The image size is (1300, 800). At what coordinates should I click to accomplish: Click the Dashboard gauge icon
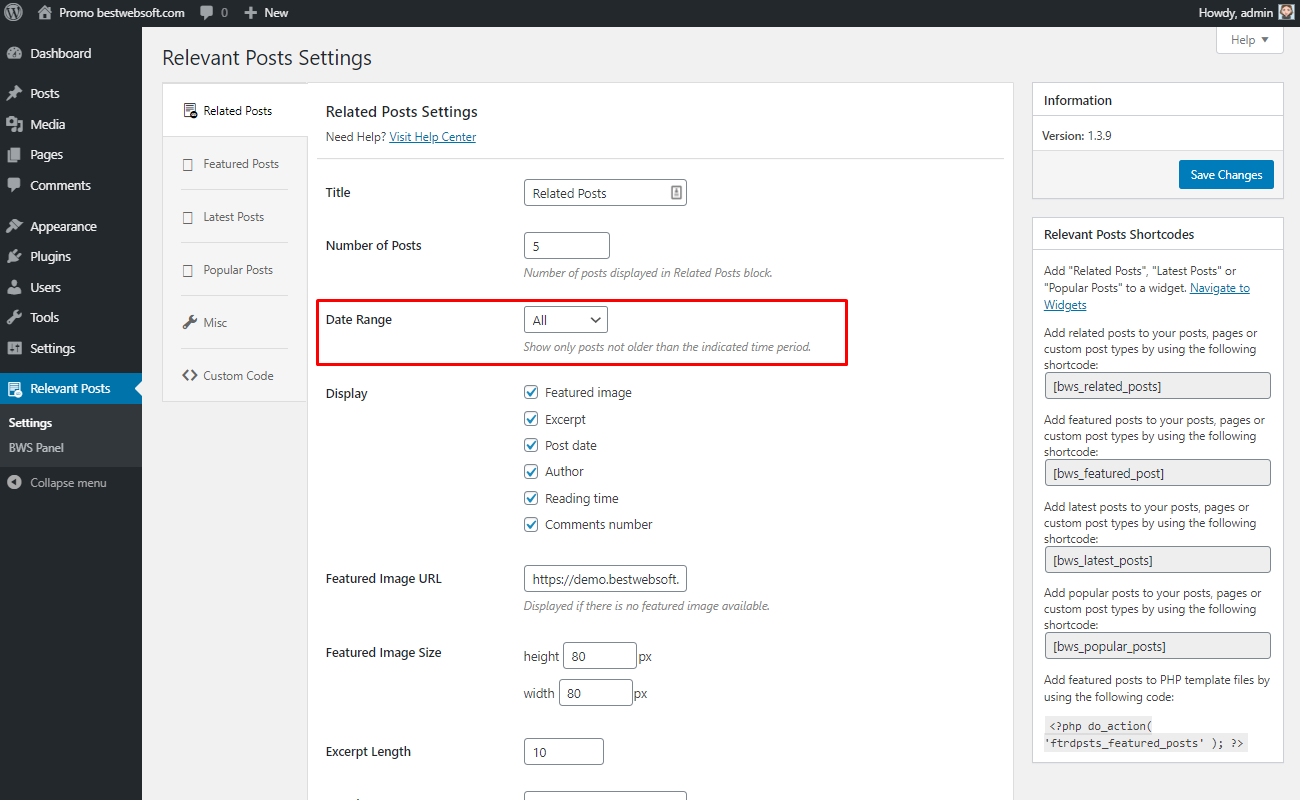[14, 53]
